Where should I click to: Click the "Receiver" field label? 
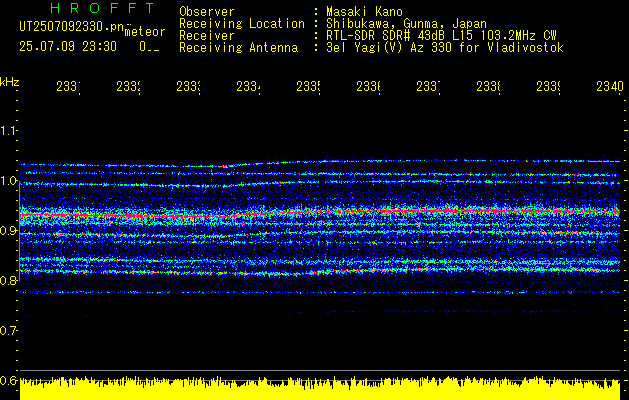click(207, 36)
